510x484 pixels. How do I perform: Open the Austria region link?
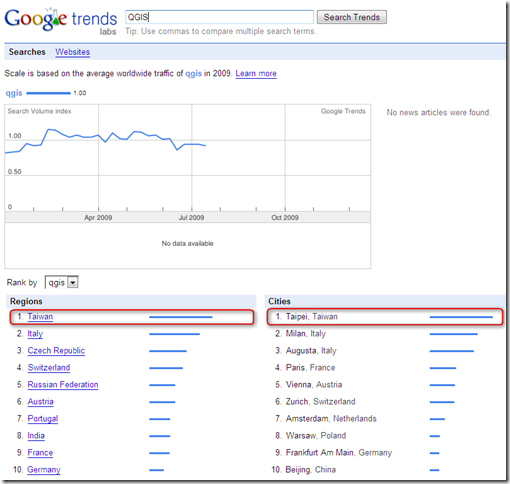(40, 402)
